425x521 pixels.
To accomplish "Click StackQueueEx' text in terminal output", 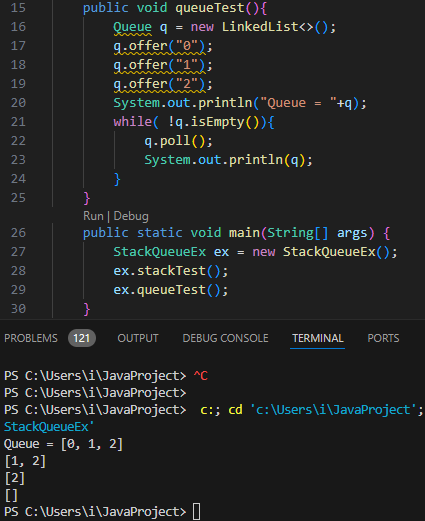I will 49,427.
